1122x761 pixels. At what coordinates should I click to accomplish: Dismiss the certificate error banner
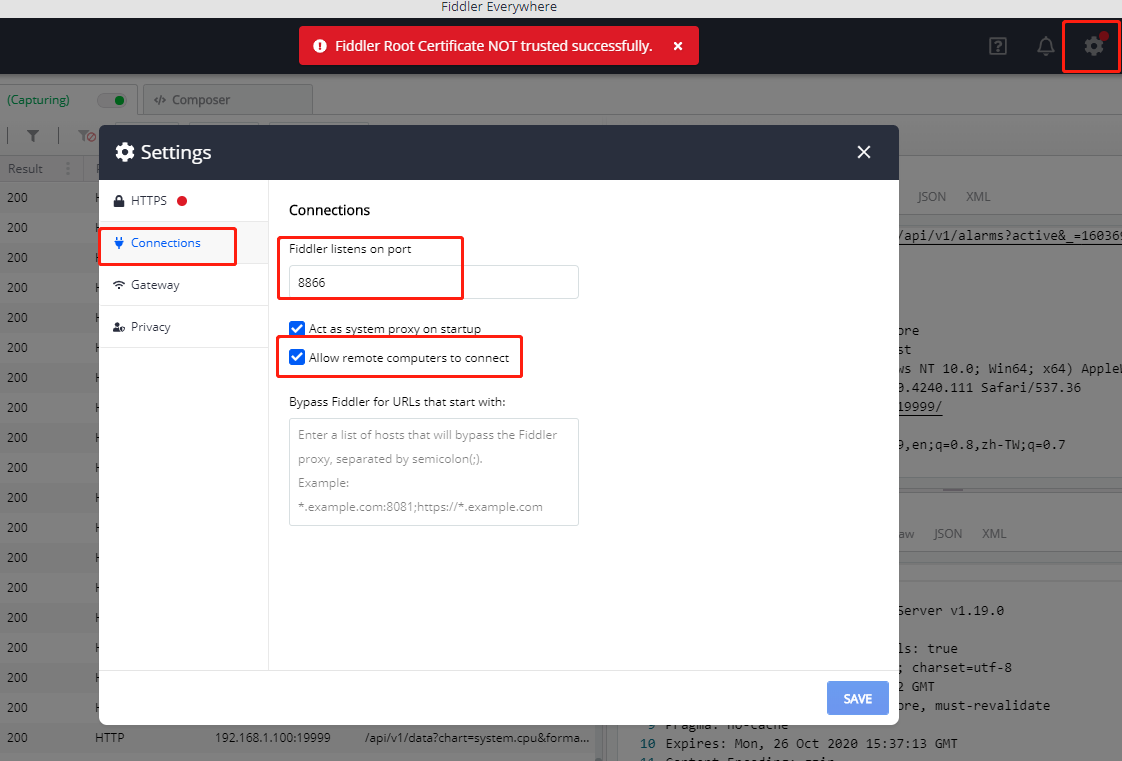678,46
